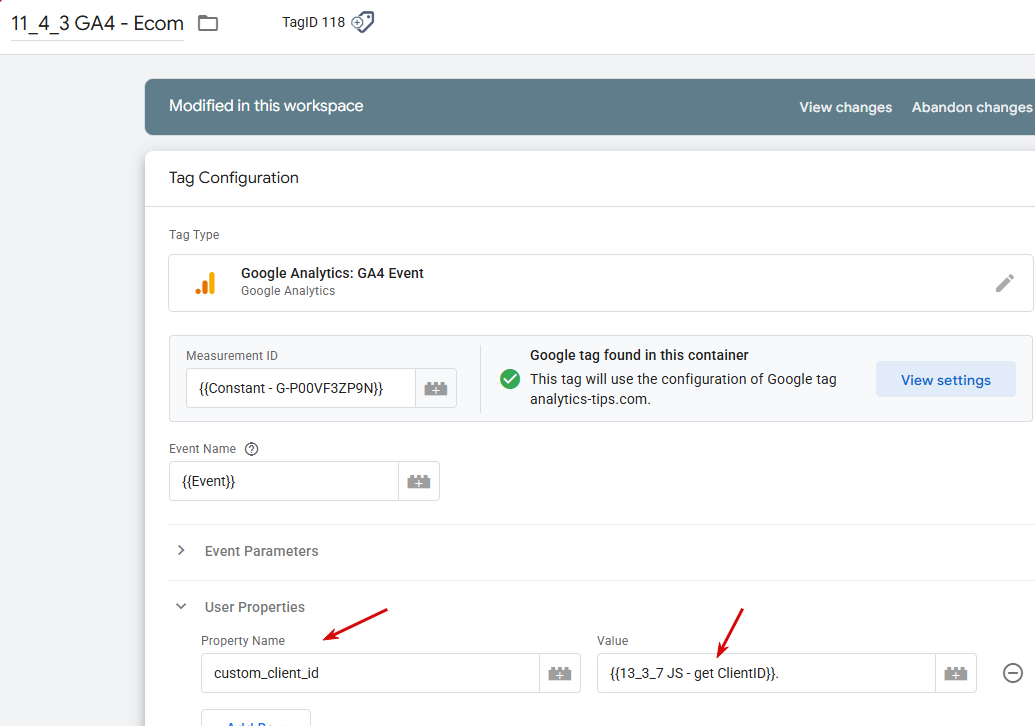This screenshot has width=1035, height=726.
Task: Remove the custom_client_id user property row
Action: [x=1013, y=673]
